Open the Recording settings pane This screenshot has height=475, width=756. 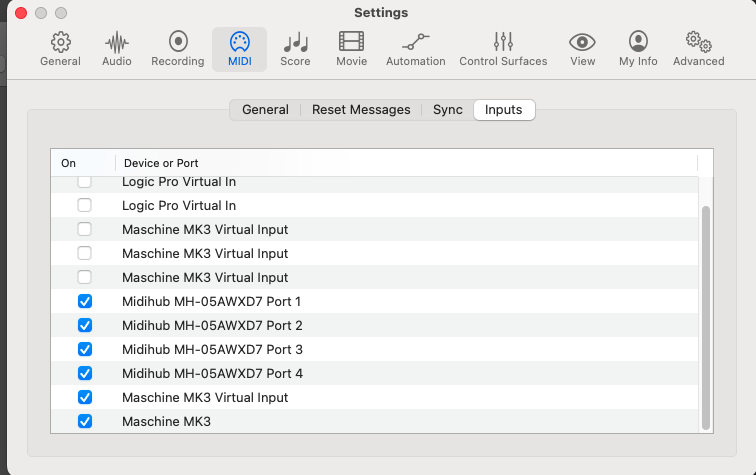178,48
